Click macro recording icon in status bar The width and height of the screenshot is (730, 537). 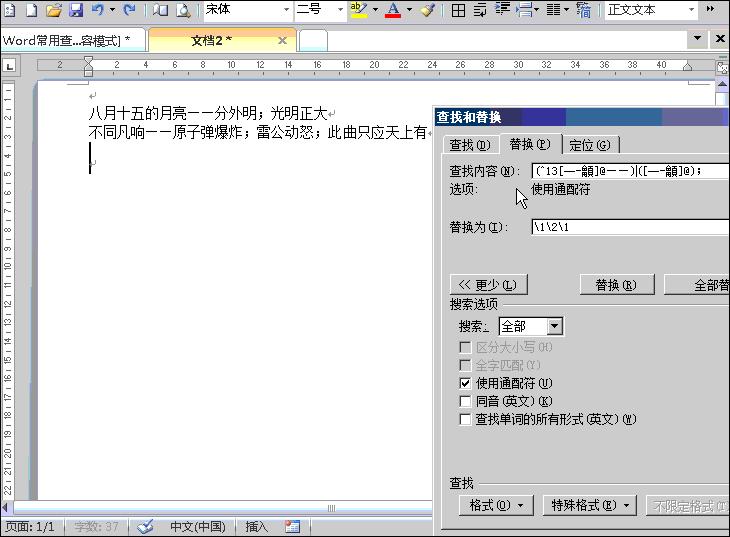292,527
